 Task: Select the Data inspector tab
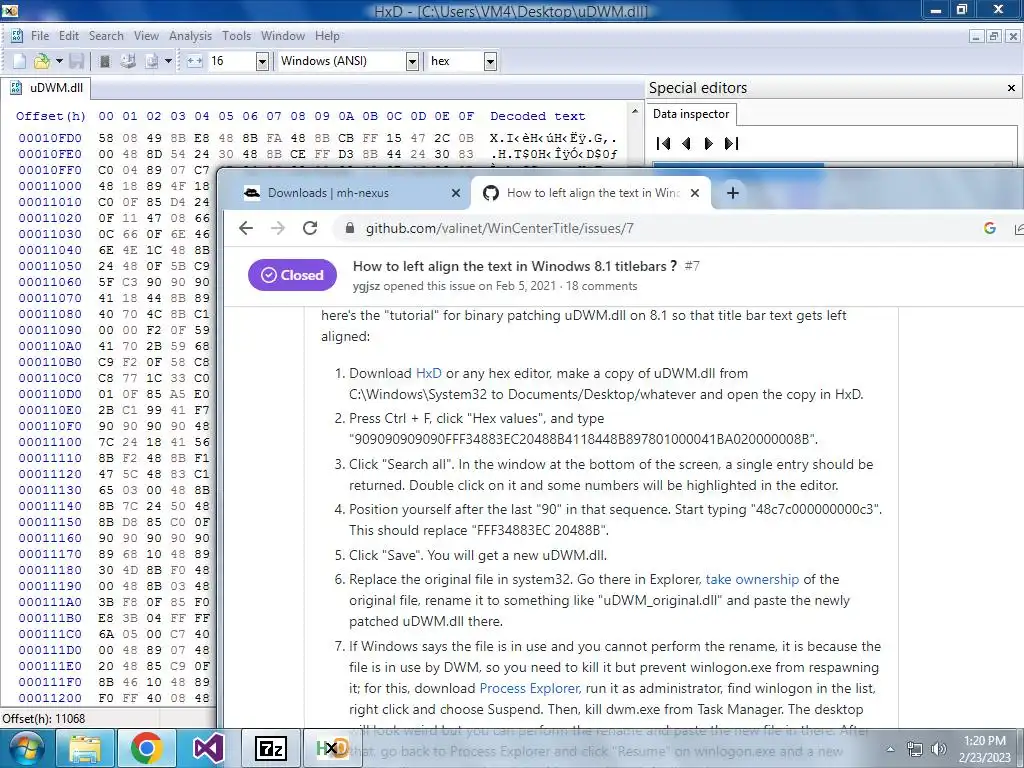[691, 114]
